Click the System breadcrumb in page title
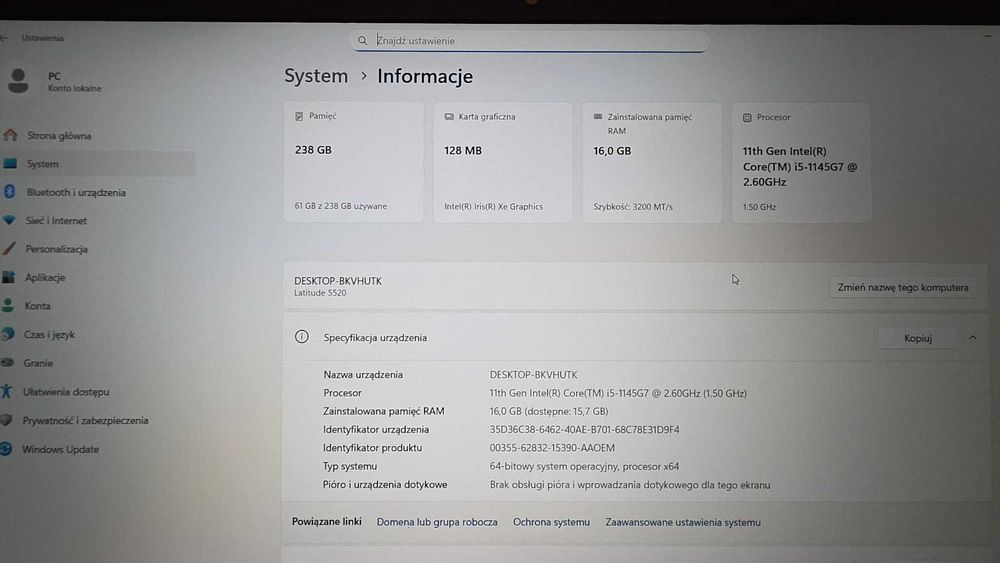Screen dimensions: 1000x563 click(x=316, y=76)
